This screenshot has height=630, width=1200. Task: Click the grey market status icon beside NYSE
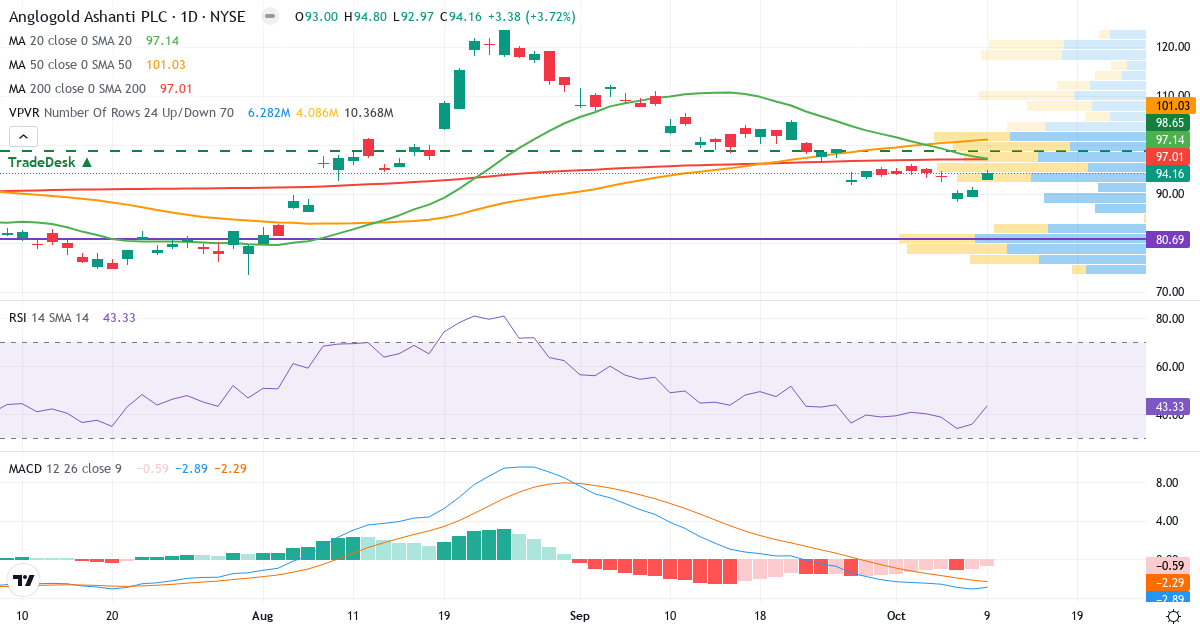(x=268, y=17)
